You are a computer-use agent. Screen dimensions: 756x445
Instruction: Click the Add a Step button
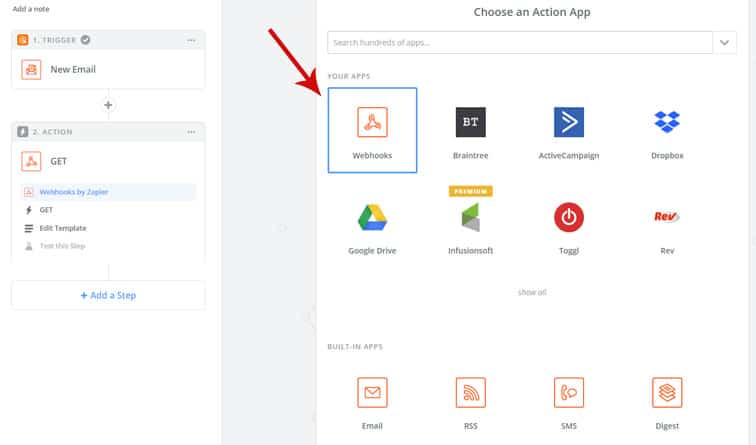pyautogui.click(x=108, y=295)
